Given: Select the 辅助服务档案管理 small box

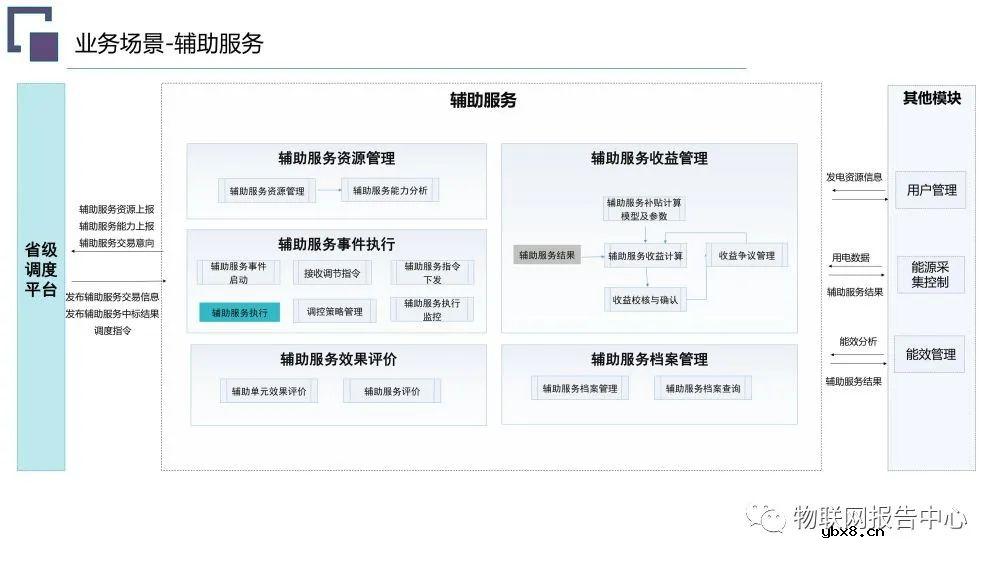Looking at the screenshot, I should [x=580, y=388].
